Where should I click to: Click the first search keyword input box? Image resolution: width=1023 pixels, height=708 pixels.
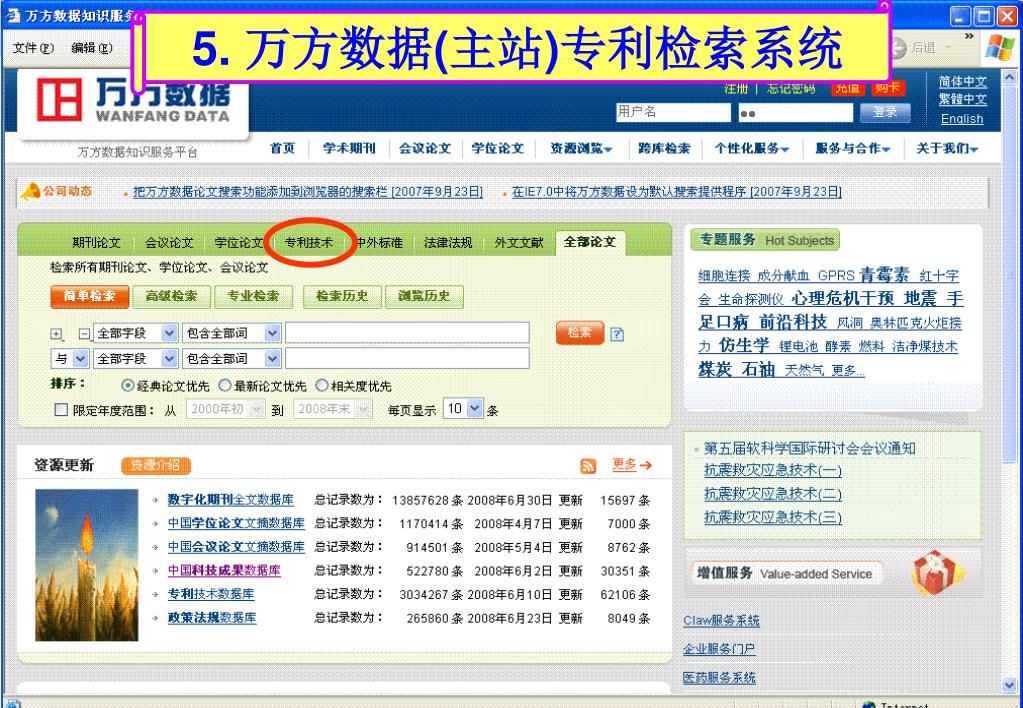point(407,333)
